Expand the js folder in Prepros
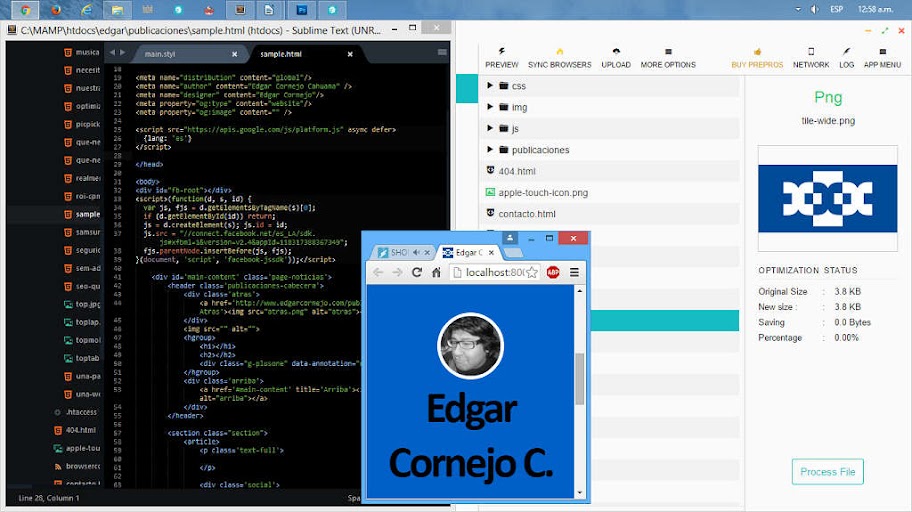 click(490, 128)
